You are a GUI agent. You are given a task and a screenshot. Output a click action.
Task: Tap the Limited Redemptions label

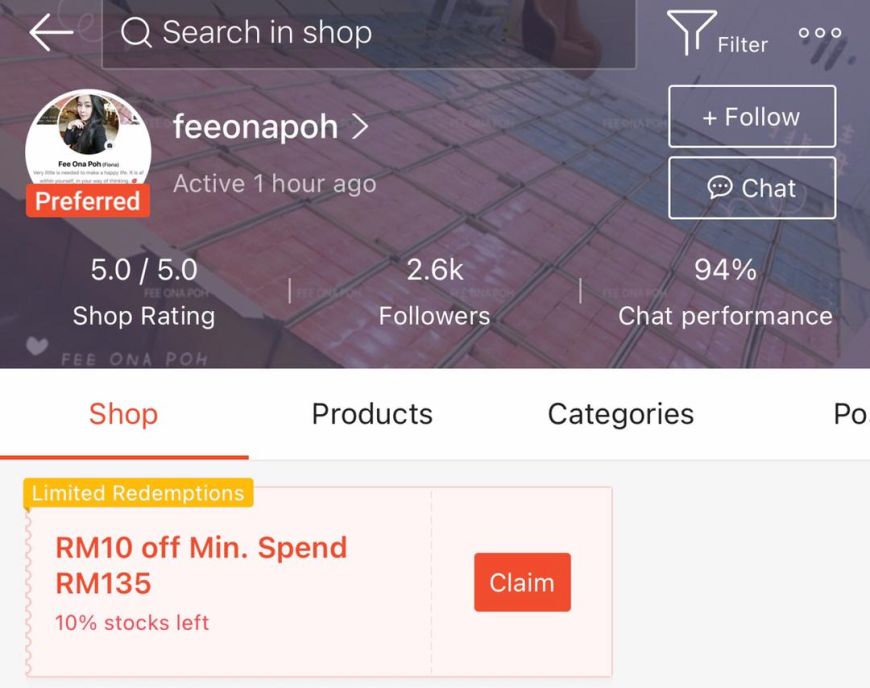click(138, 493)
